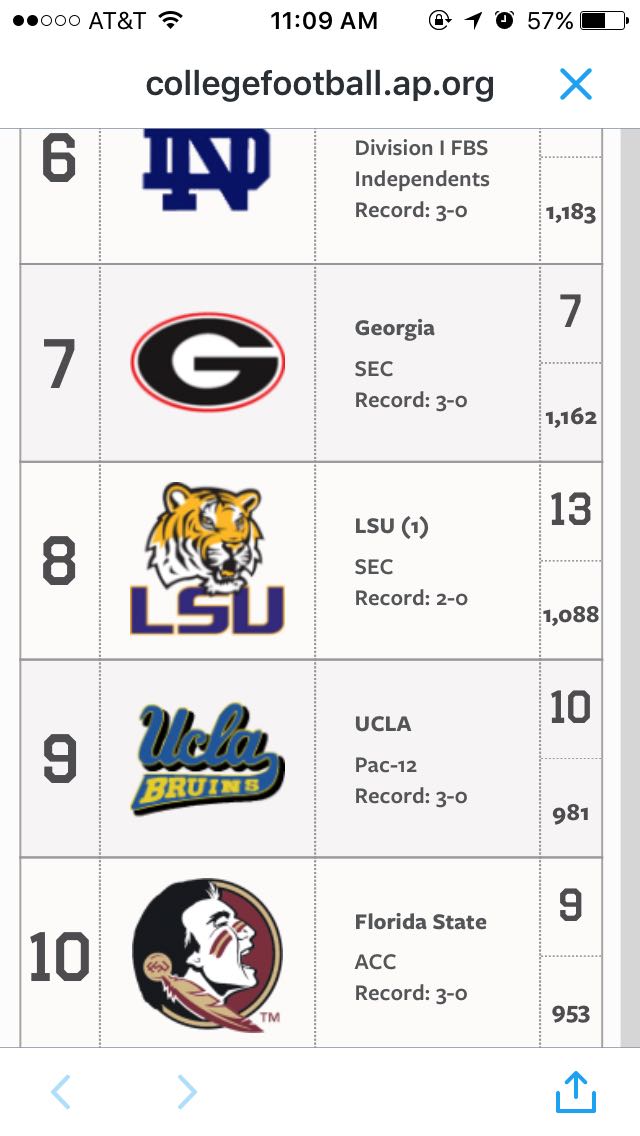Go back with the left arrow
This screenshot has width=640, height=1136.
(x=60, y=1092)
